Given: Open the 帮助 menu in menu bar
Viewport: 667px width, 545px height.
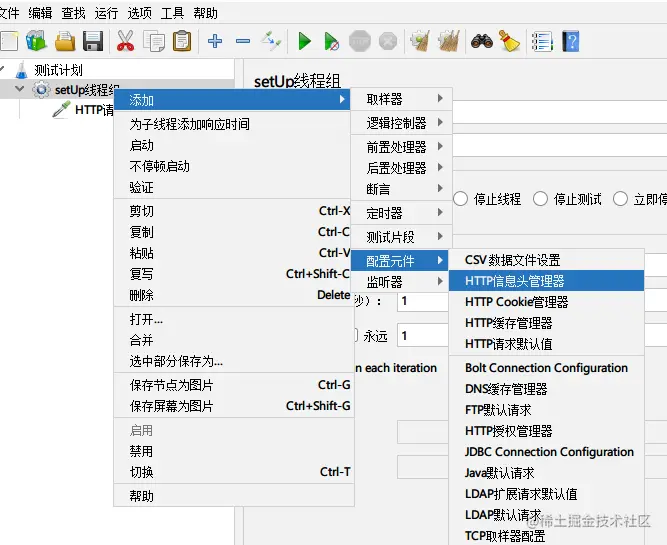Looking at the screenshot, I should point(205,13).
